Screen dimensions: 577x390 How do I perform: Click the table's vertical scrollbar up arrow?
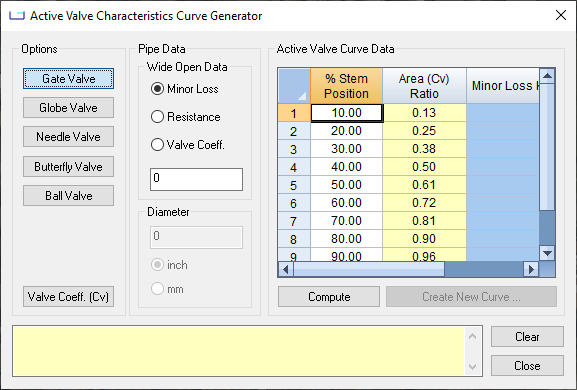click(547, 76)
